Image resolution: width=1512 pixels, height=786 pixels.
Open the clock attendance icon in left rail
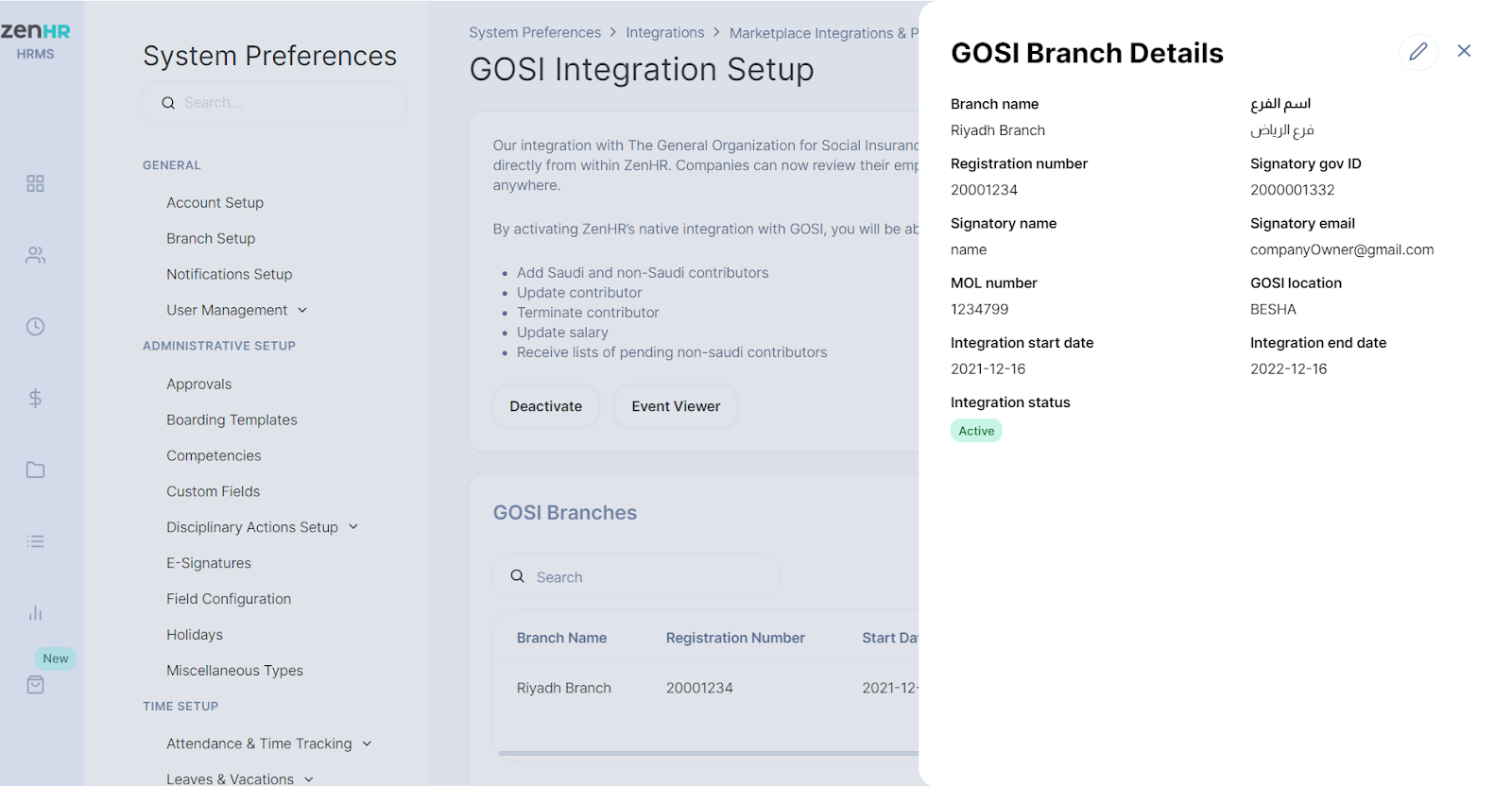pos(35,327)
